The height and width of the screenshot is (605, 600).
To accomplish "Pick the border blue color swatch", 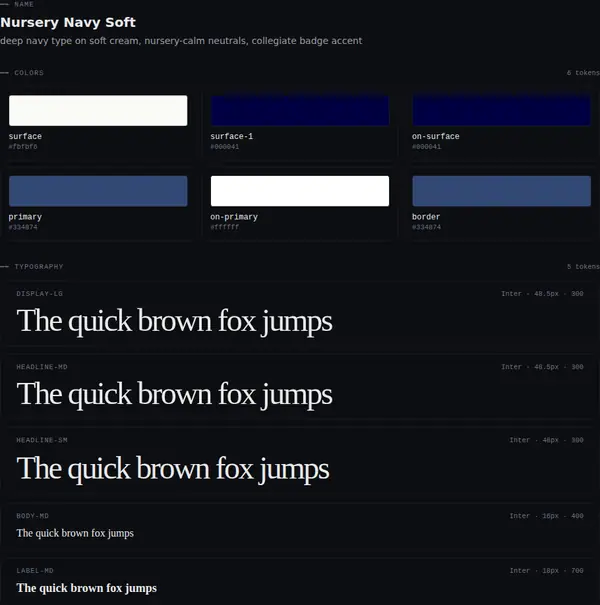I will tap(501, 191).
